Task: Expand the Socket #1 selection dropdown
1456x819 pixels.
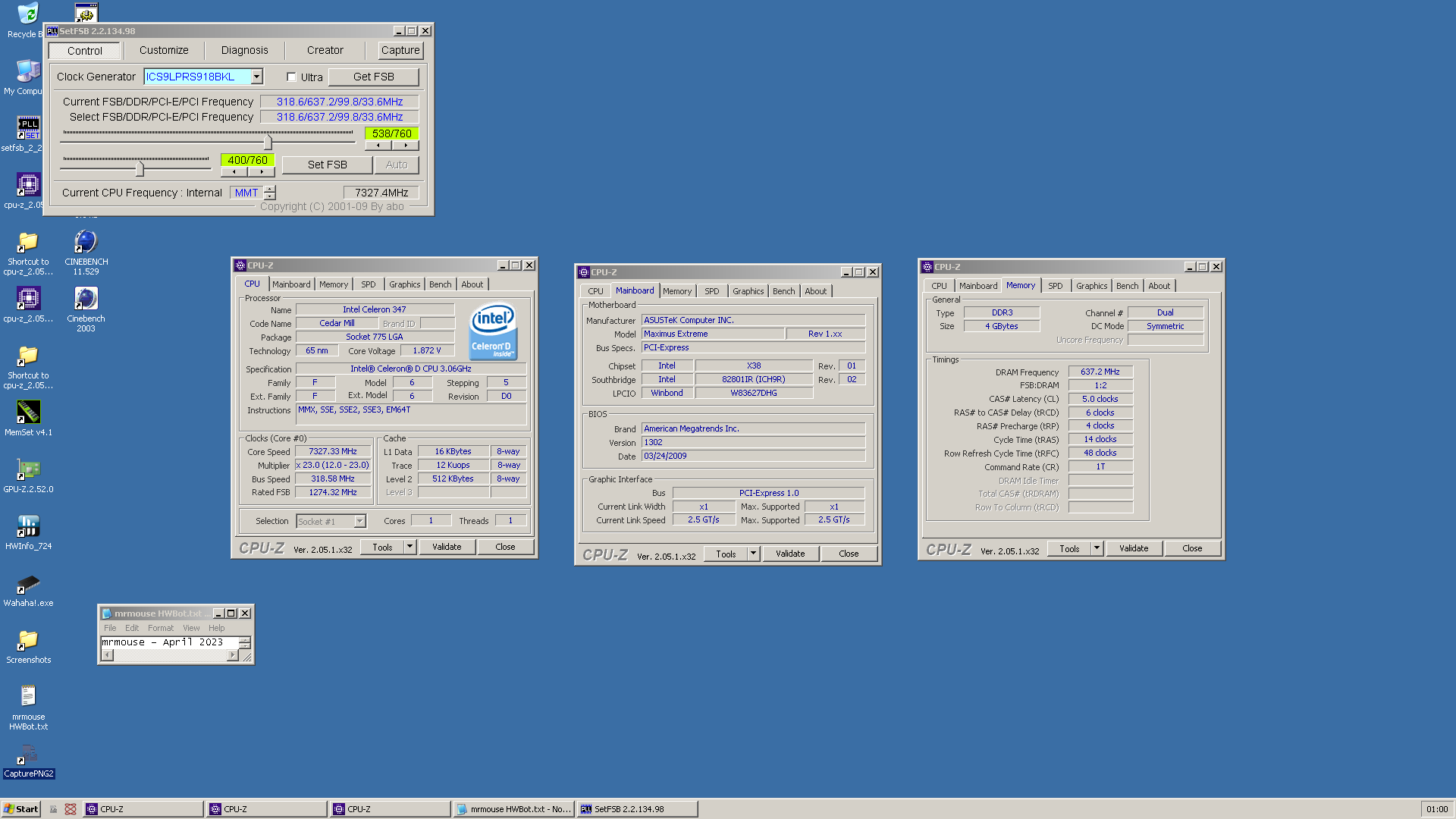Action: tap(360, 521)
